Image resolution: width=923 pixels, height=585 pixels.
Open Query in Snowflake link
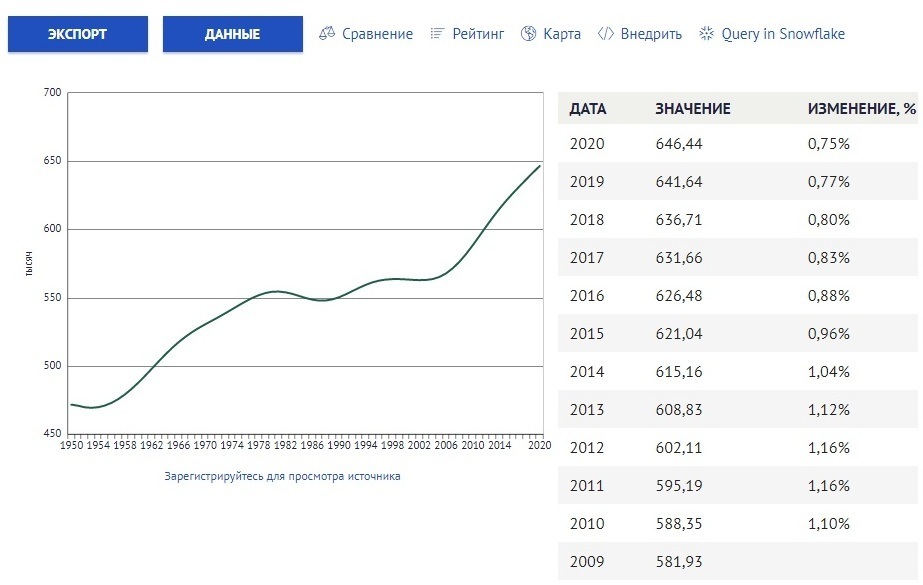pos(783,34)
